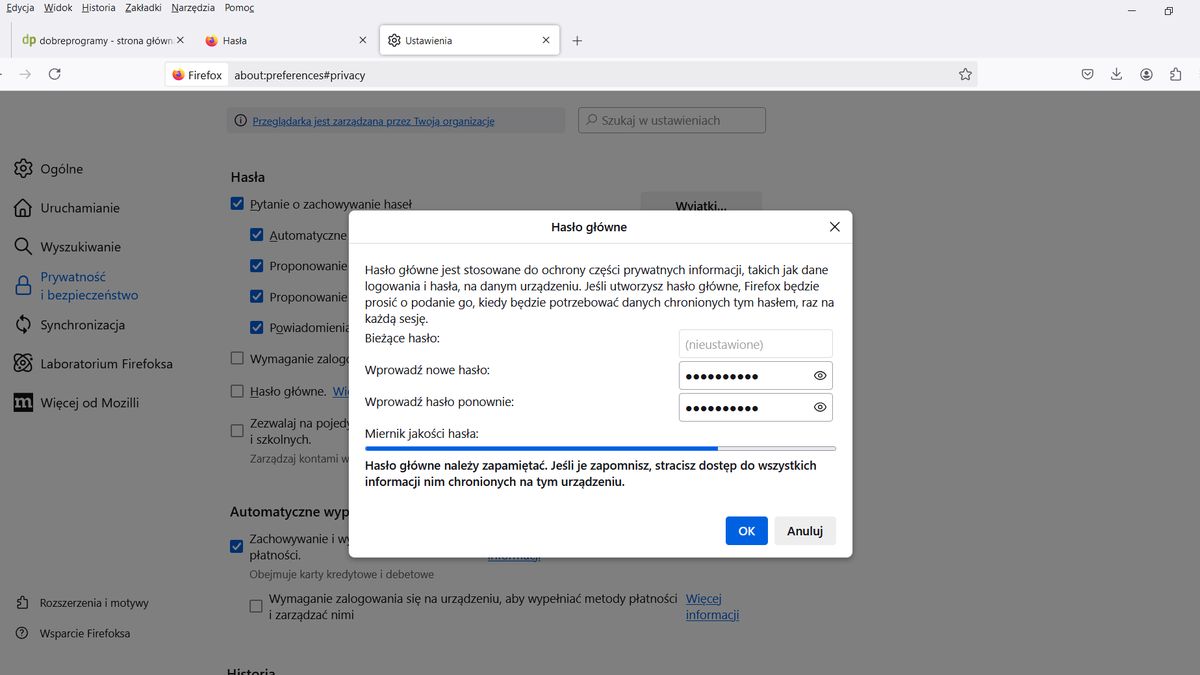Open the downloads panel icon
This screenshot has height=675, width=1200.
(1116, 74)
